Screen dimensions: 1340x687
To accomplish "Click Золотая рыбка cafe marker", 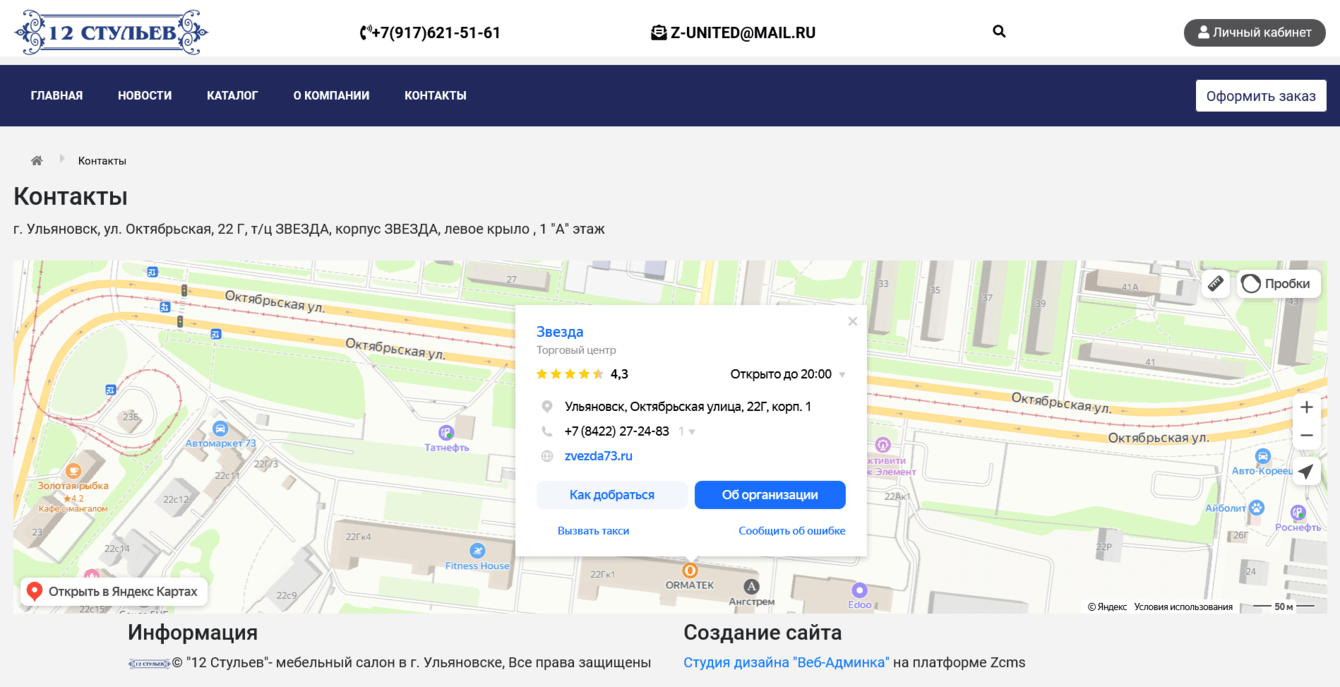I will click(73, 471).
